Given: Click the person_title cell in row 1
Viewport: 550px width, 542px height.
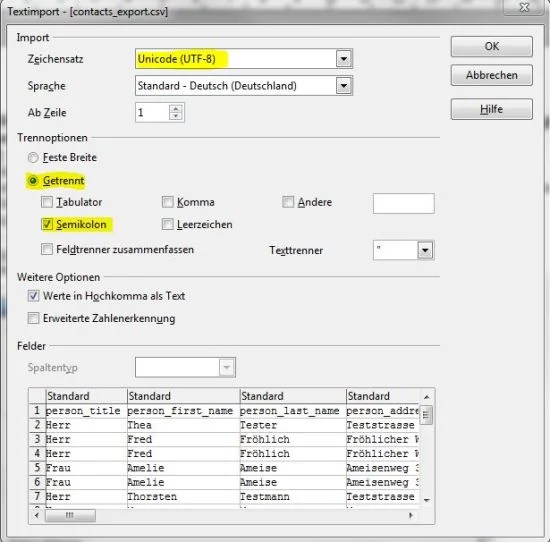Looking at the screenshot, I should [86, 411].
